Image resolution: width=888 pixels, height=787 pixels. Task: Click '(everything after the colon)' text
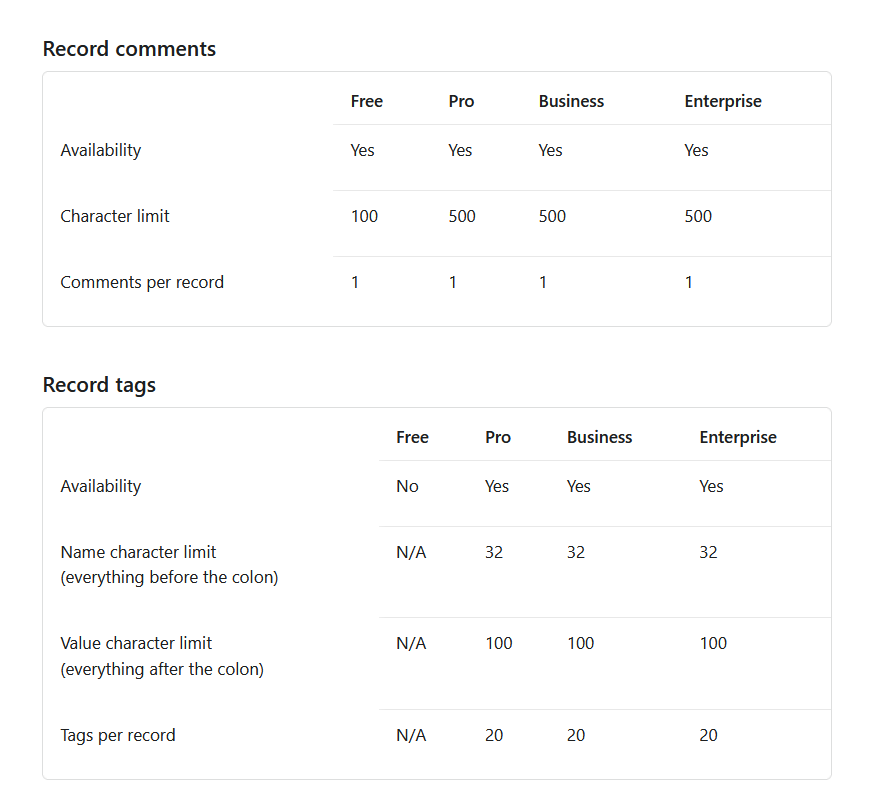[x=162, y=669]
